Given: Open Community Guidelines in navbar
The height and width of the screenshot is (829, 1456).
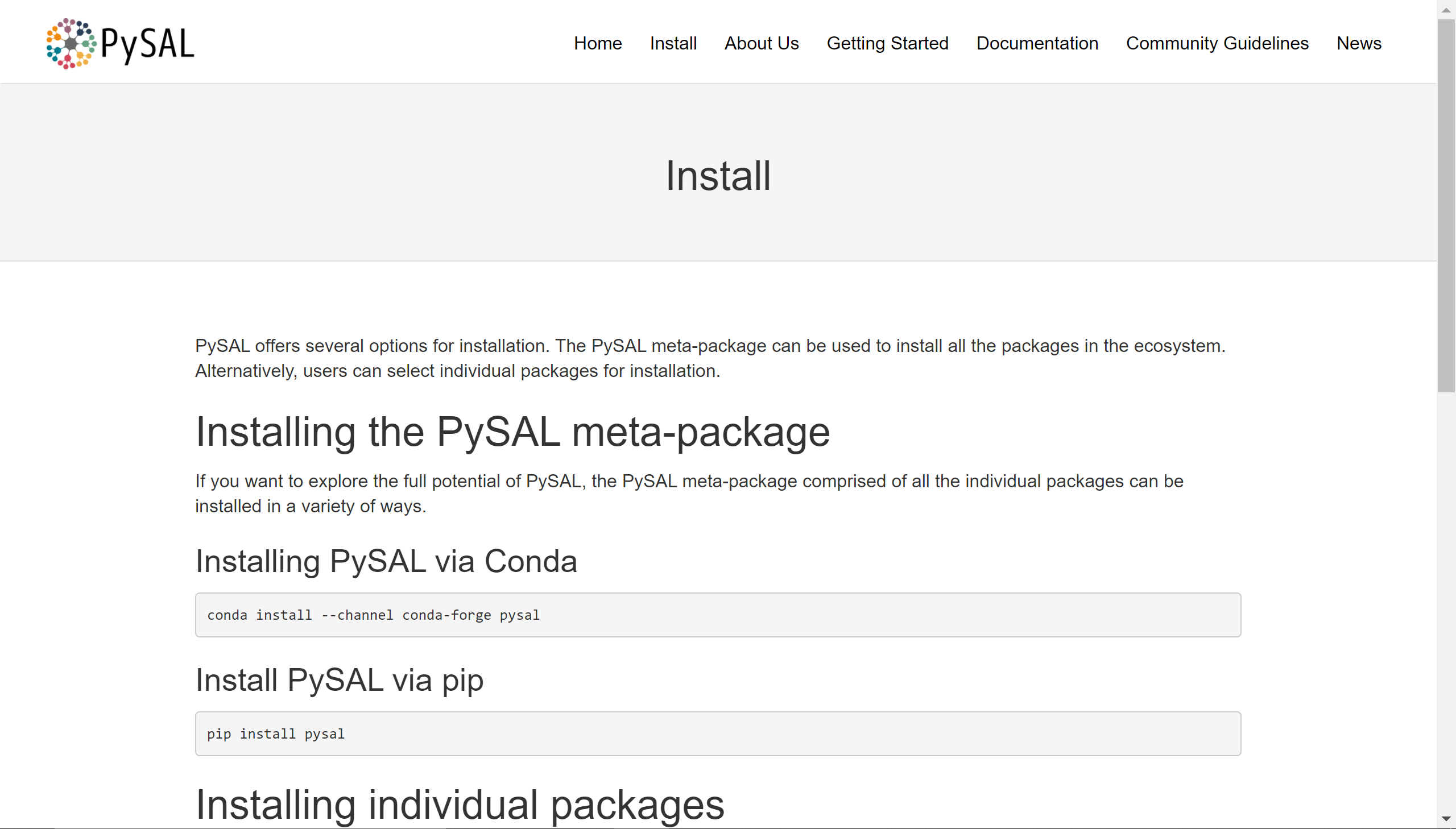Looking at the screenshot, I should [1217, 43].
